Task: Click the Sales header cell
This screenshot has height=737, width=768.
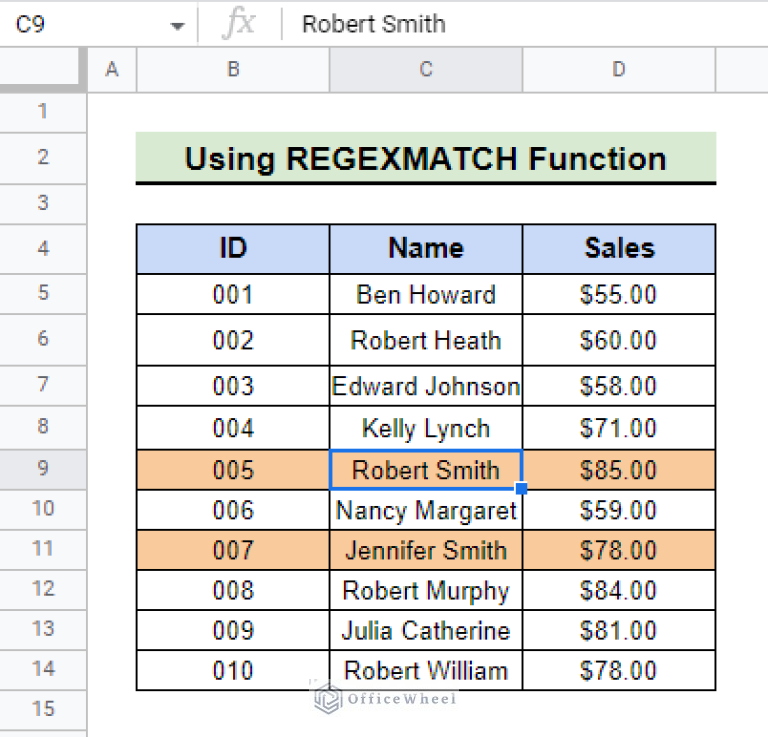Action: 619,248
